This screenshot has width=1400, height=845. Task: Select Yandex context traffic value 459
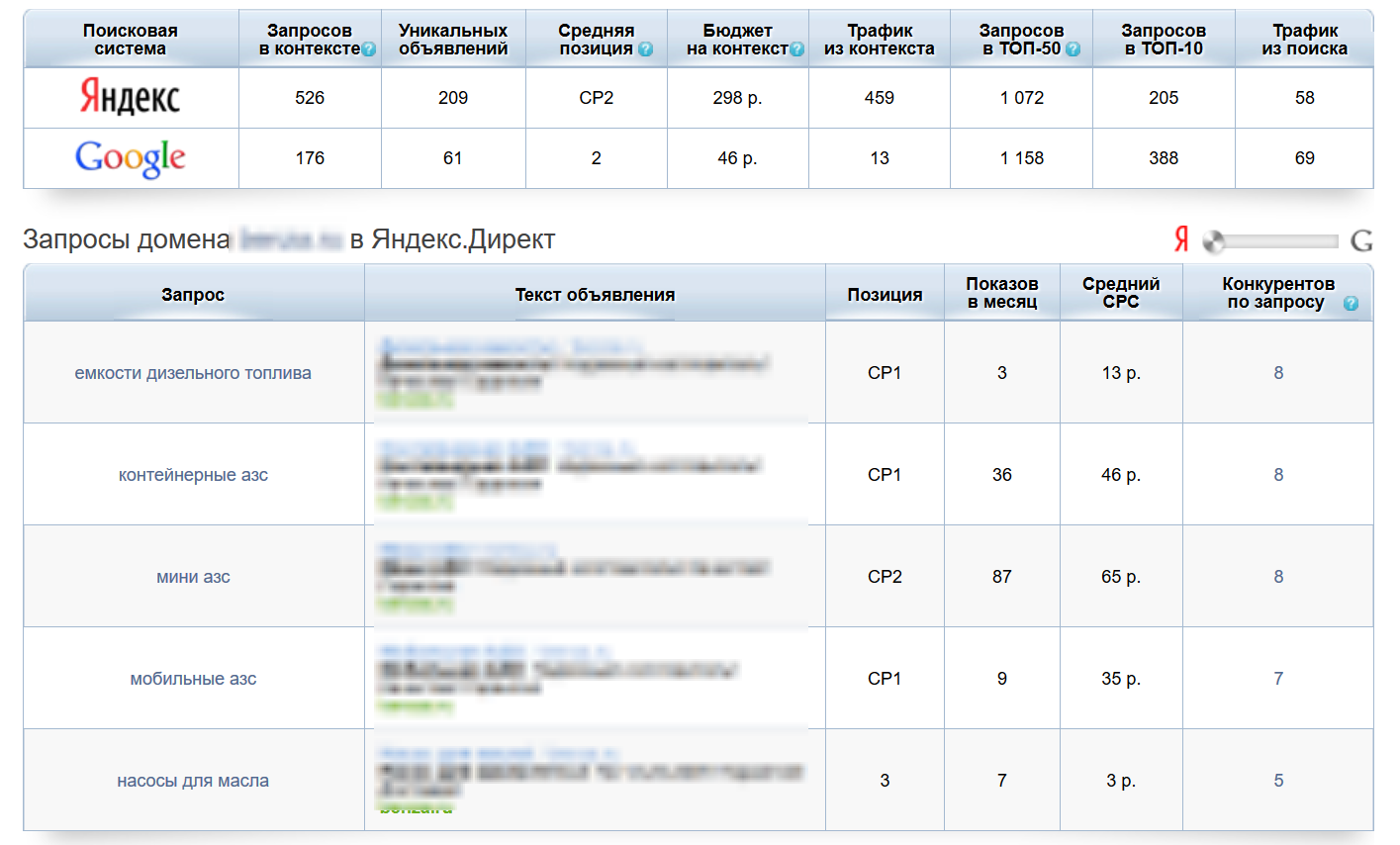[x=880, y=98]
